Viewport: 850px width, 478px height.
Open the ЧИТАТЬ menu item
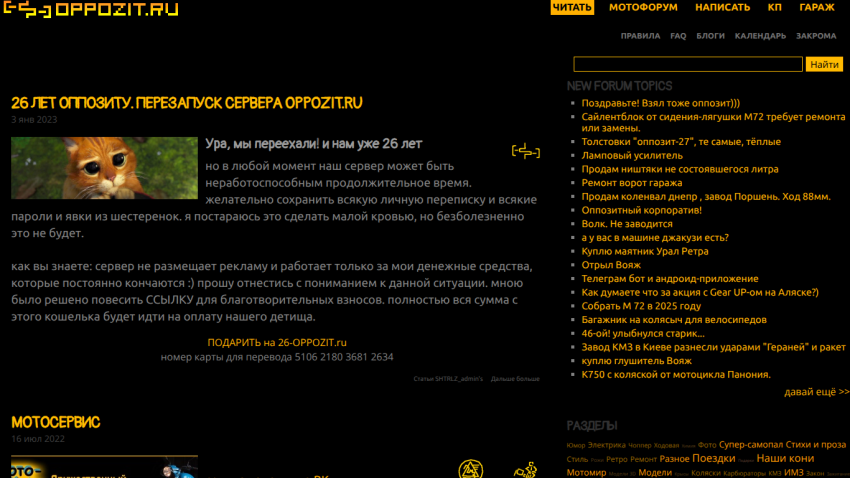(572, 7)
